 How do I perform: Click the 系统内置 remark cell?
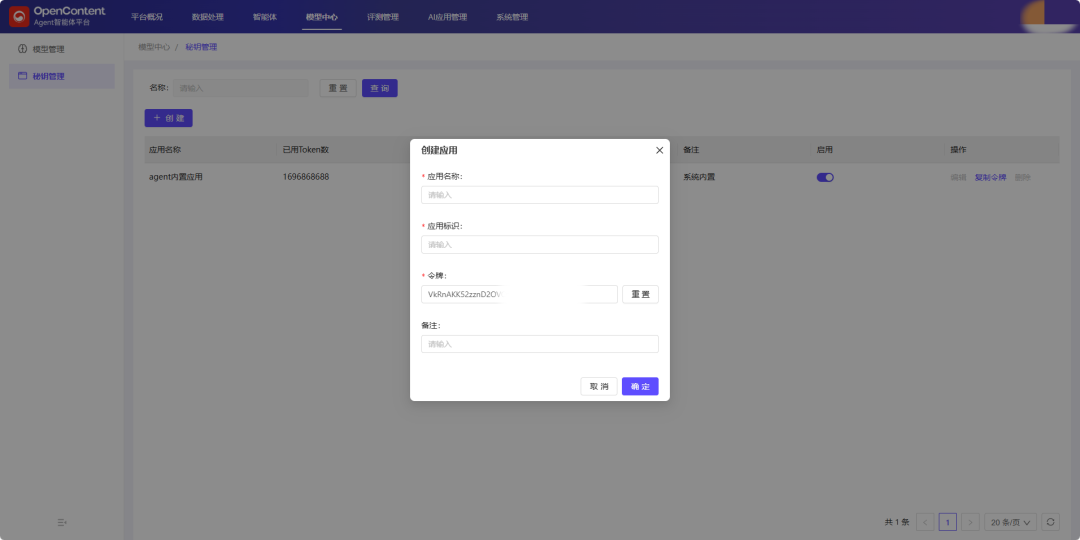point(699,177)
